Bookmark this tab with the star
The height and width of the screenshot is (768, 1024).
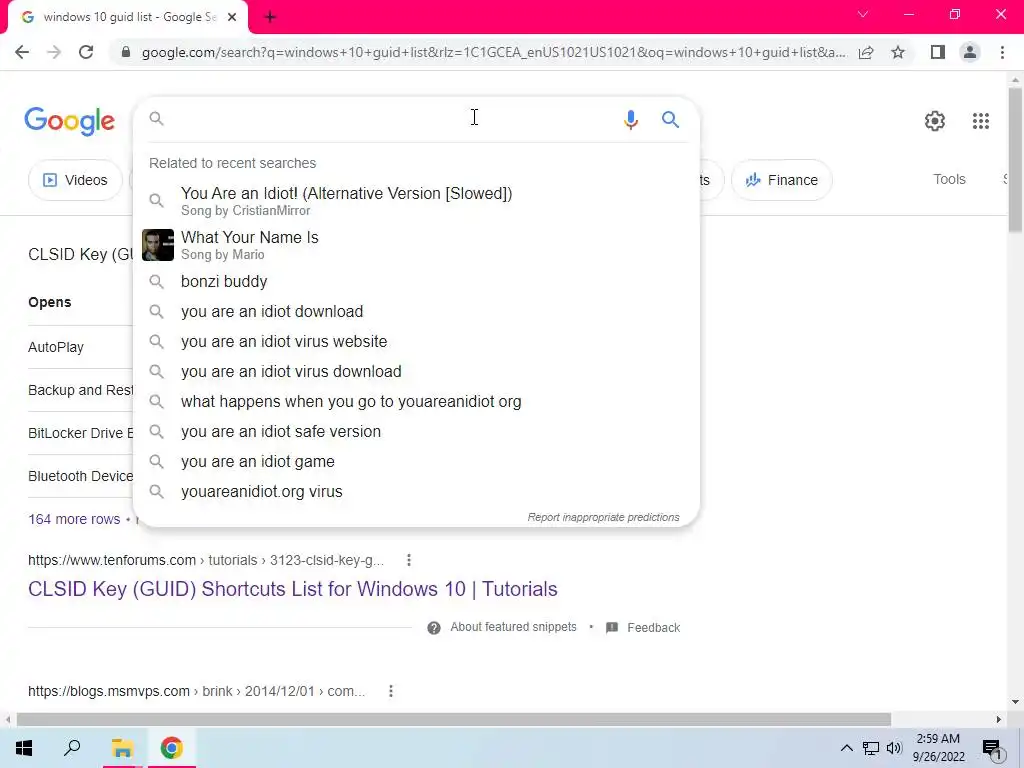898,52
